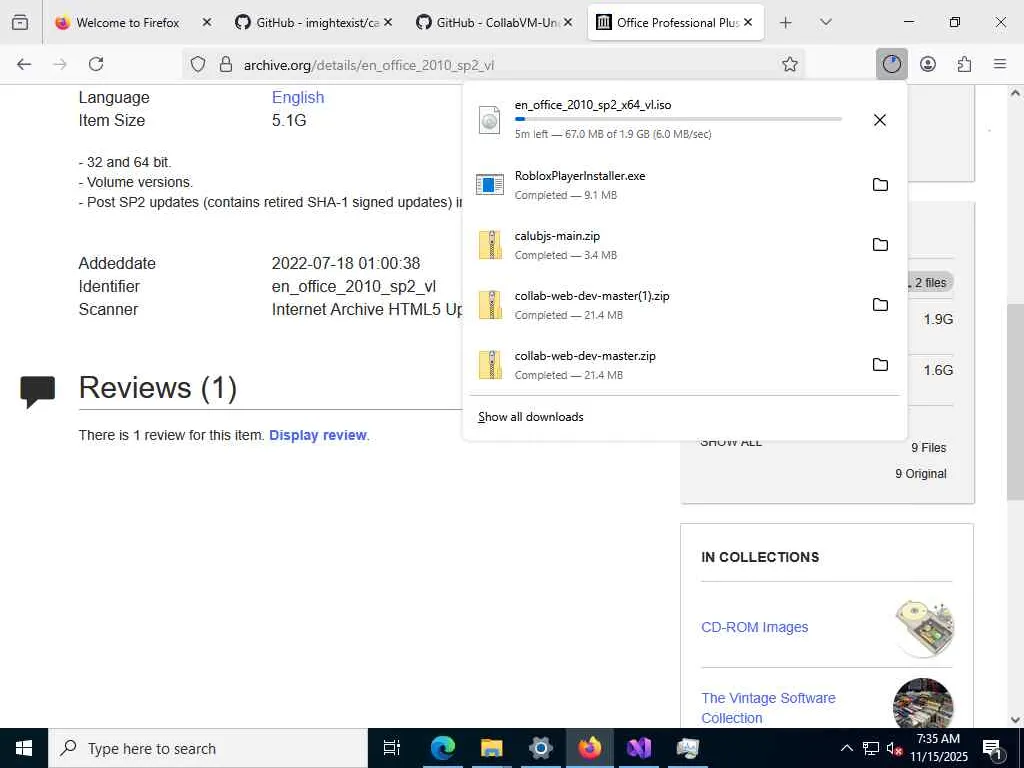Open Task View on the taskbar

pyautogui.click(x=392, y=748)
